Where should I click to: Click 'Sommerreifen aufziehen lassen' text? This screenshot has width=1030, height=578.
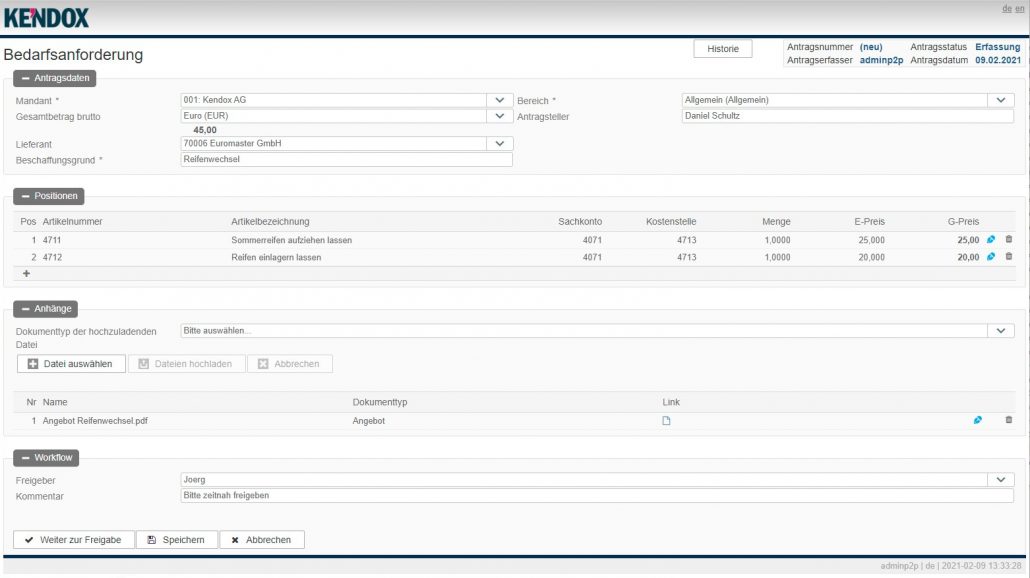(x=292, y=240)
